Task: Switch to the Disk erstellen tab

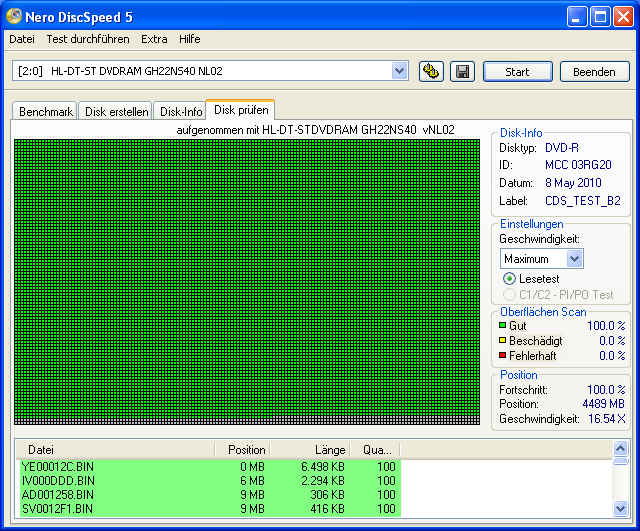Action: [x=116, y=111]
